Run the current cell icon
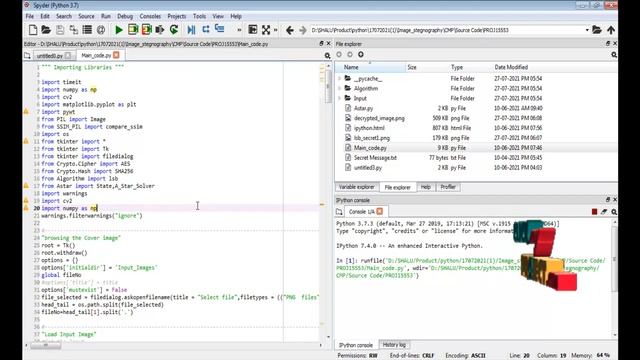The image size is (640, 360). tap(133, 29)
